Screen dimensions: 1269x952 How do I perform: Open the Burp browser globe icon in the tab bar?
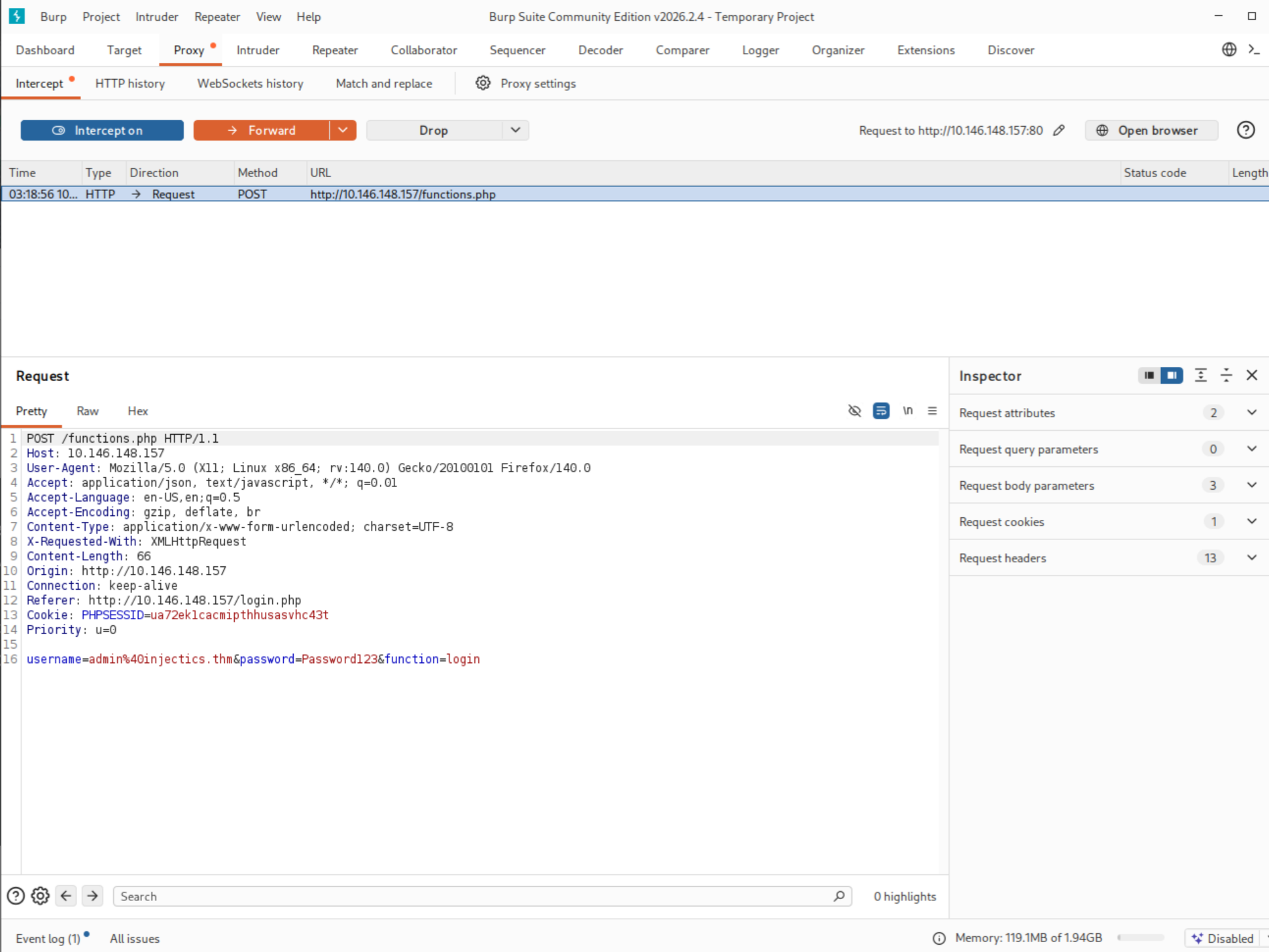click(x=1229, y=50)
